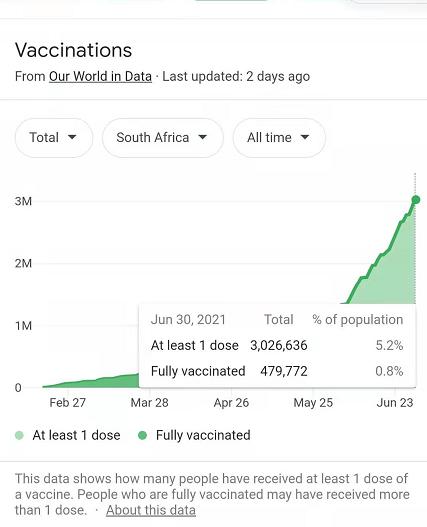427x527 pixels.
Task: Click the dark green Fully vaccinated legend dot
Action: coord(143,435)
